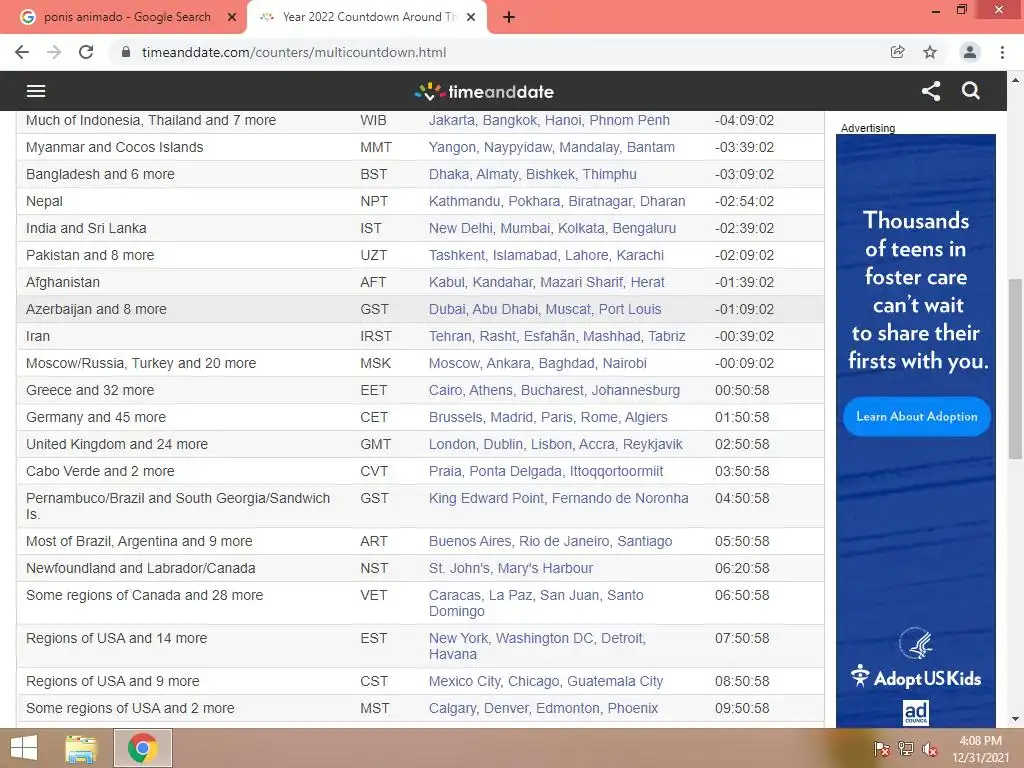Open Chrome three-dot menu
Screen dimensions: 1024x768
click(x=1002, y=52)
